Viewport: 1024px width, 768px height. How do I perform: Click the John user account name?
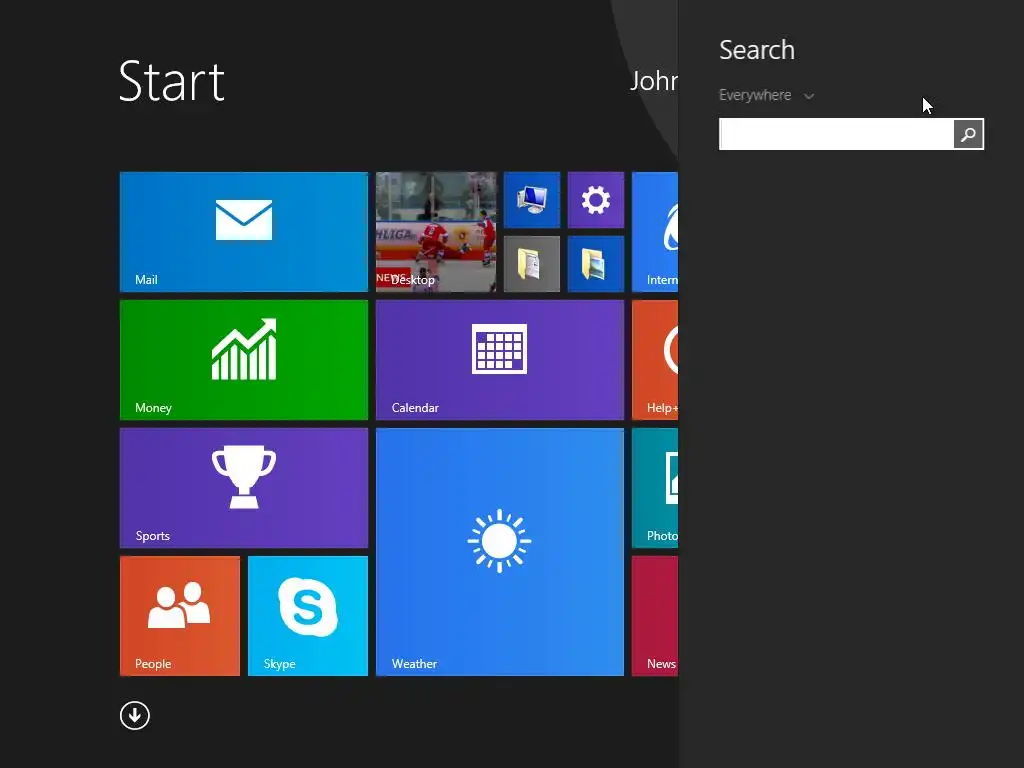click(x=654, y=81)
